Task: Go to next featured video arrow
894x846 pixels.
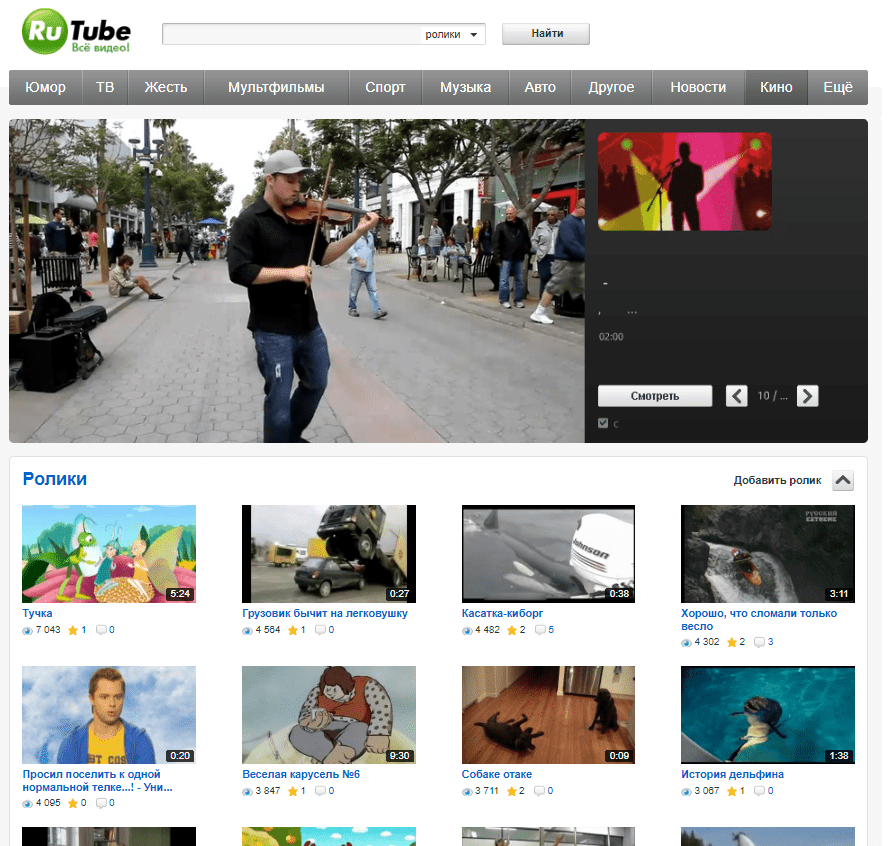Action: point(807,396)
